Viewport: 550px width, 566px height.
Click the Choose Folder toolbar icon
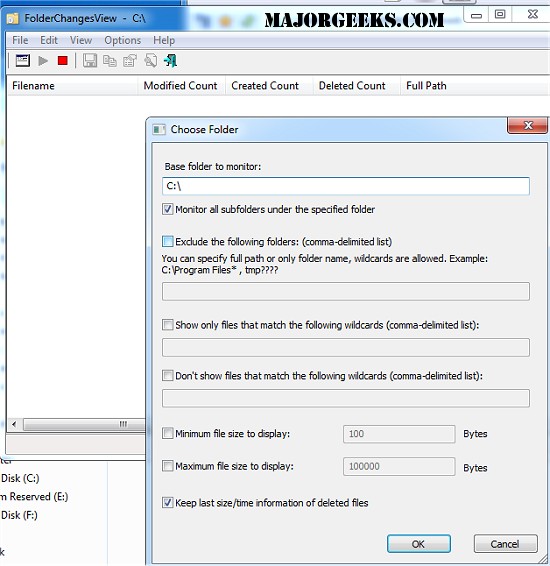click(22, 61)
